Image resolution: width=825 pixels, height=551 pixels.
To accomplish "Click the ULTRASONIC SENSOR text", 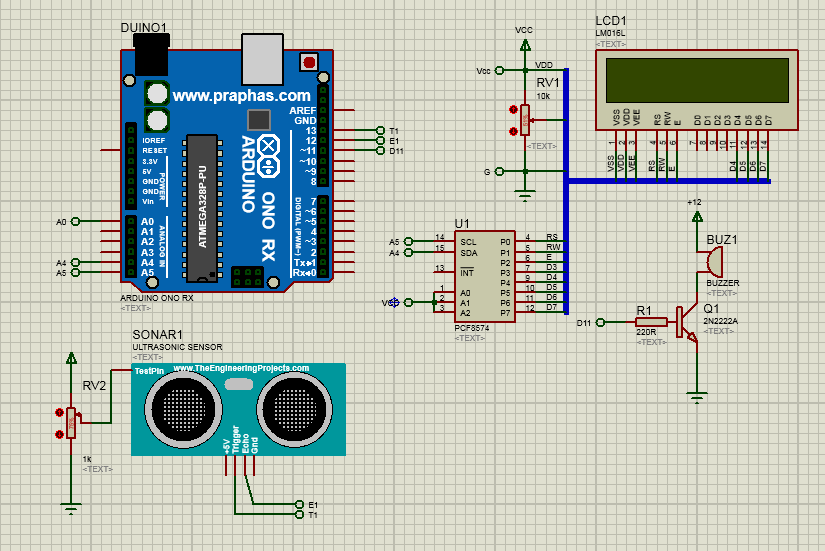I will (177, 347).
